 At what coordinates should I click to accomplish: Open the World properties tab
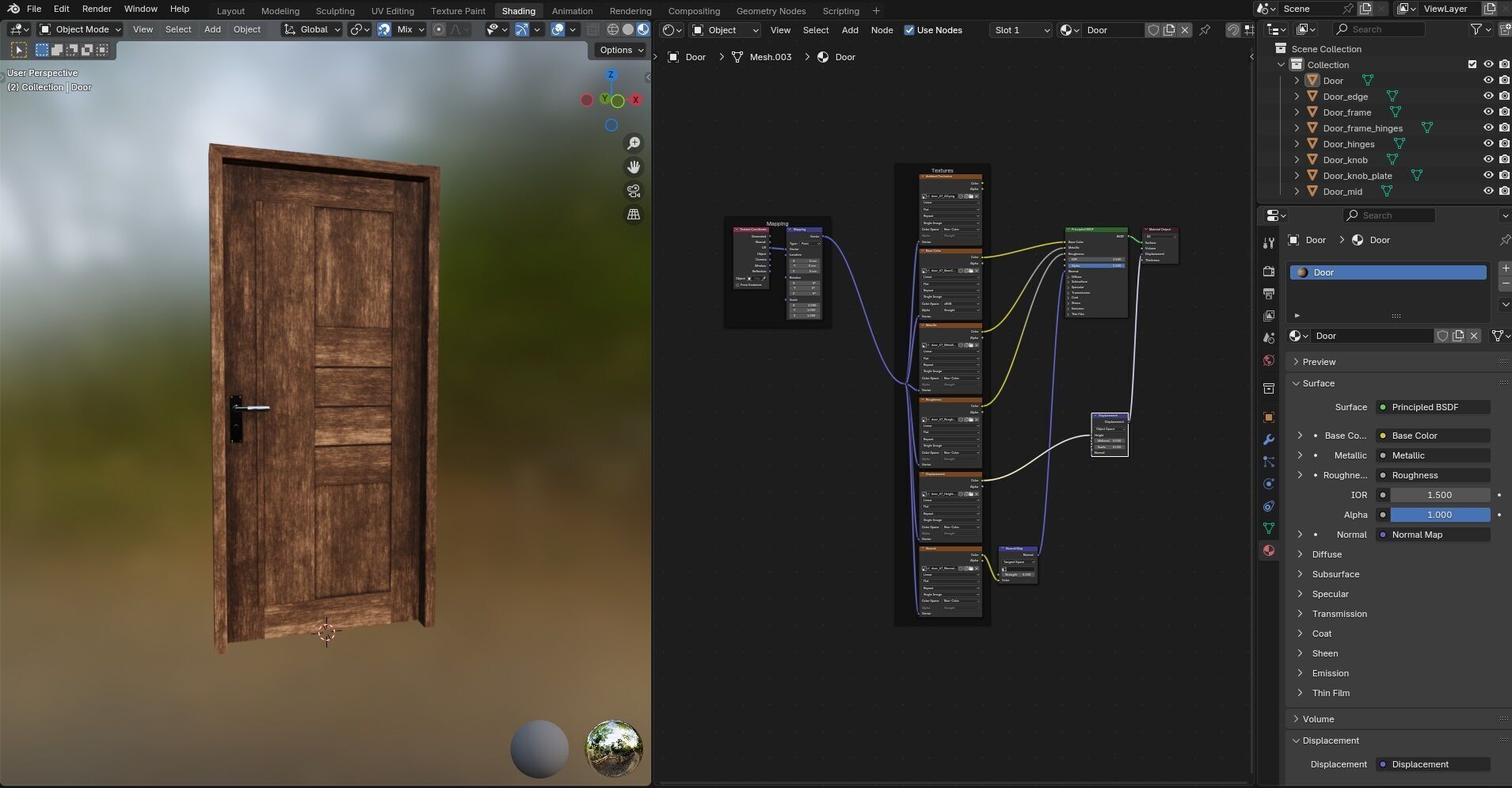coord(1269,360)
